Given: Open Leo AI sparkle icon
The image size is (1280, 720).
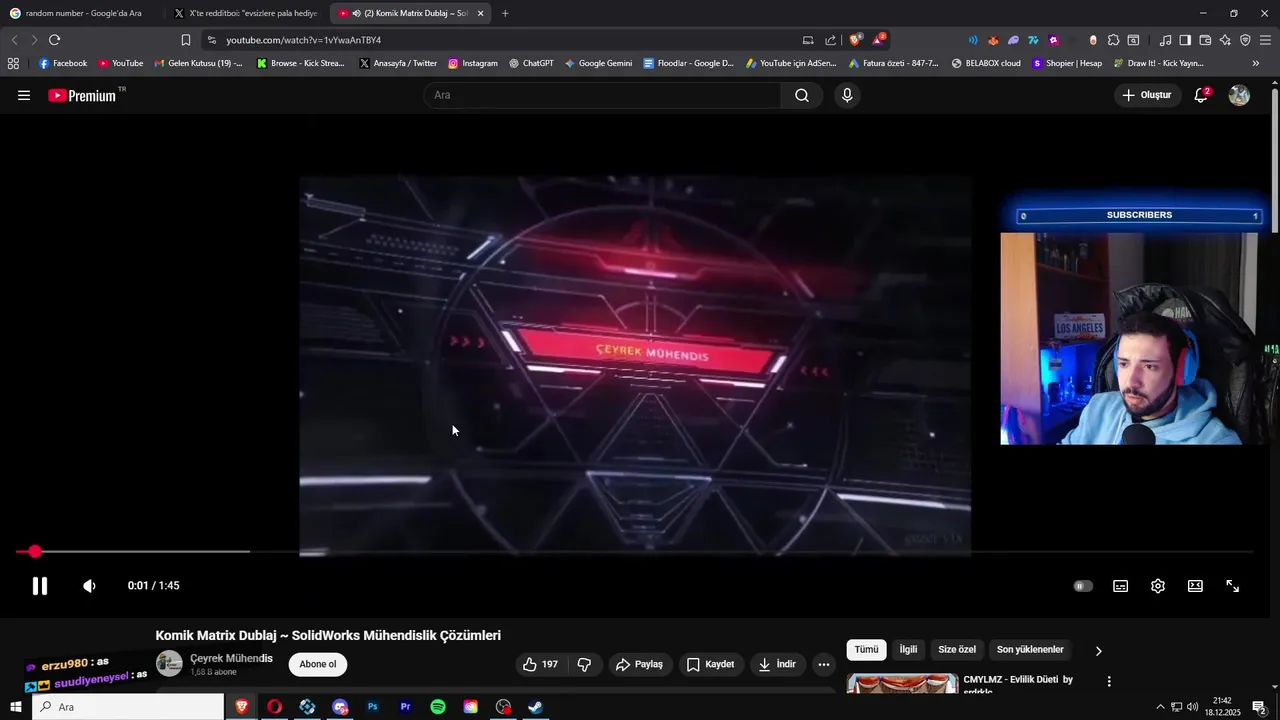Looking at the screenshot, I should (x=1225, y=40).
